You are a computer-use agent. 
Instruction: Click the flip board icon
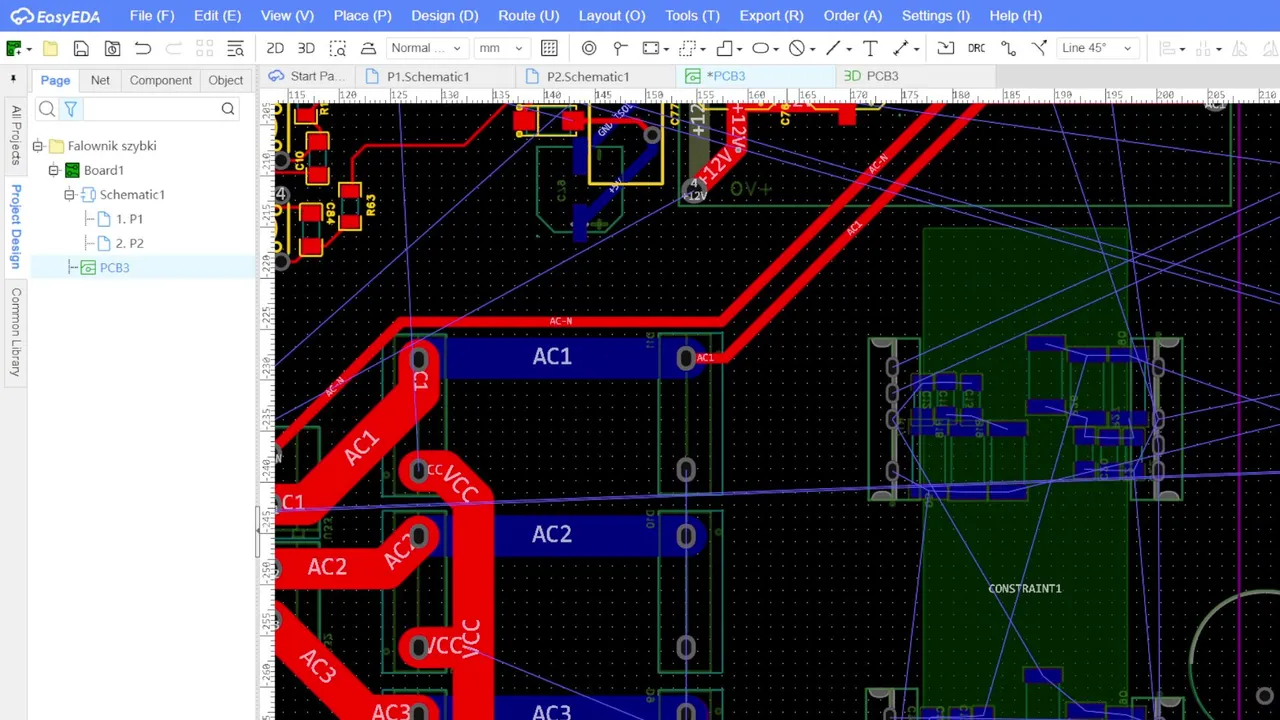click(368, 48)
